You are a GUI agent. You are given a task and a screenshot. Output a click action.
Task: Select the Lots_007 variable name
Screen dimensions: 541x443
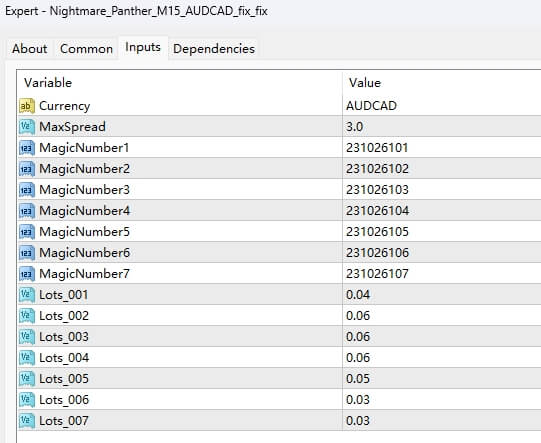[x=64, y=421]
